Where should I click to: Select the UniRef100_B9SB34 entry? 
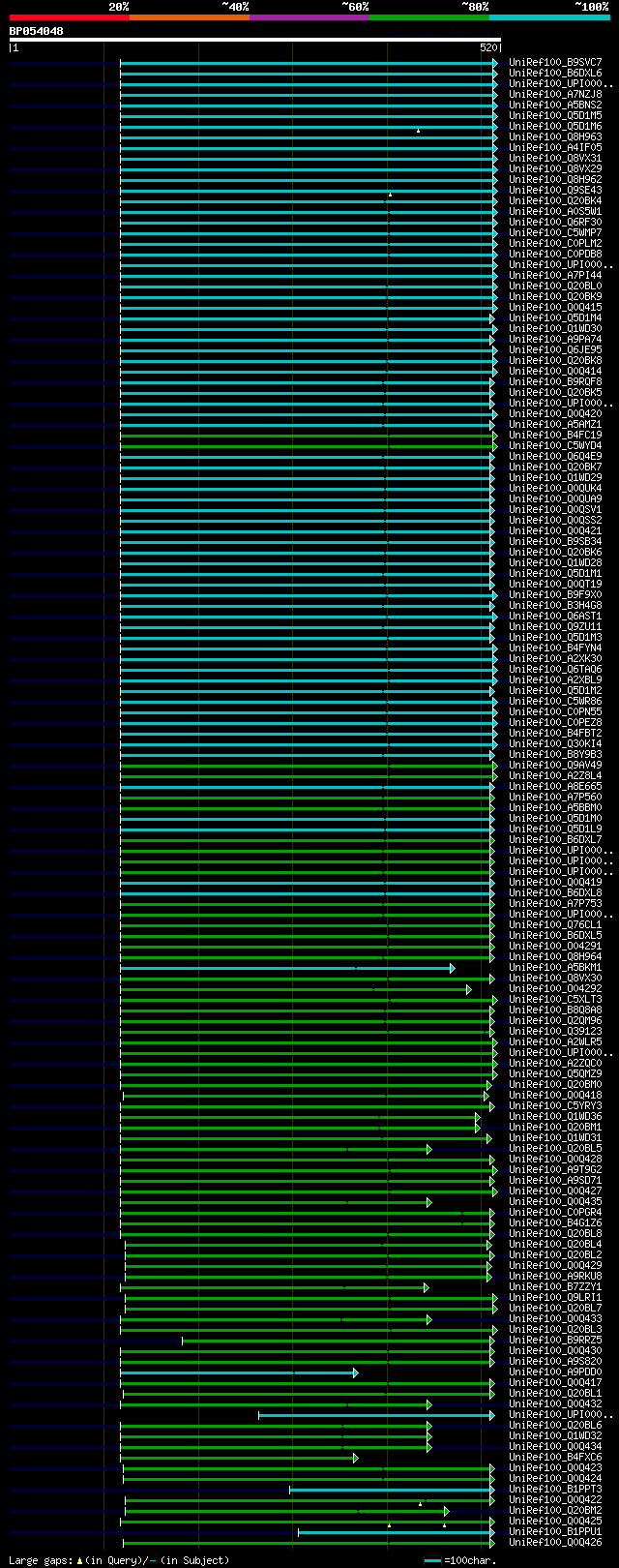[555, 541]
